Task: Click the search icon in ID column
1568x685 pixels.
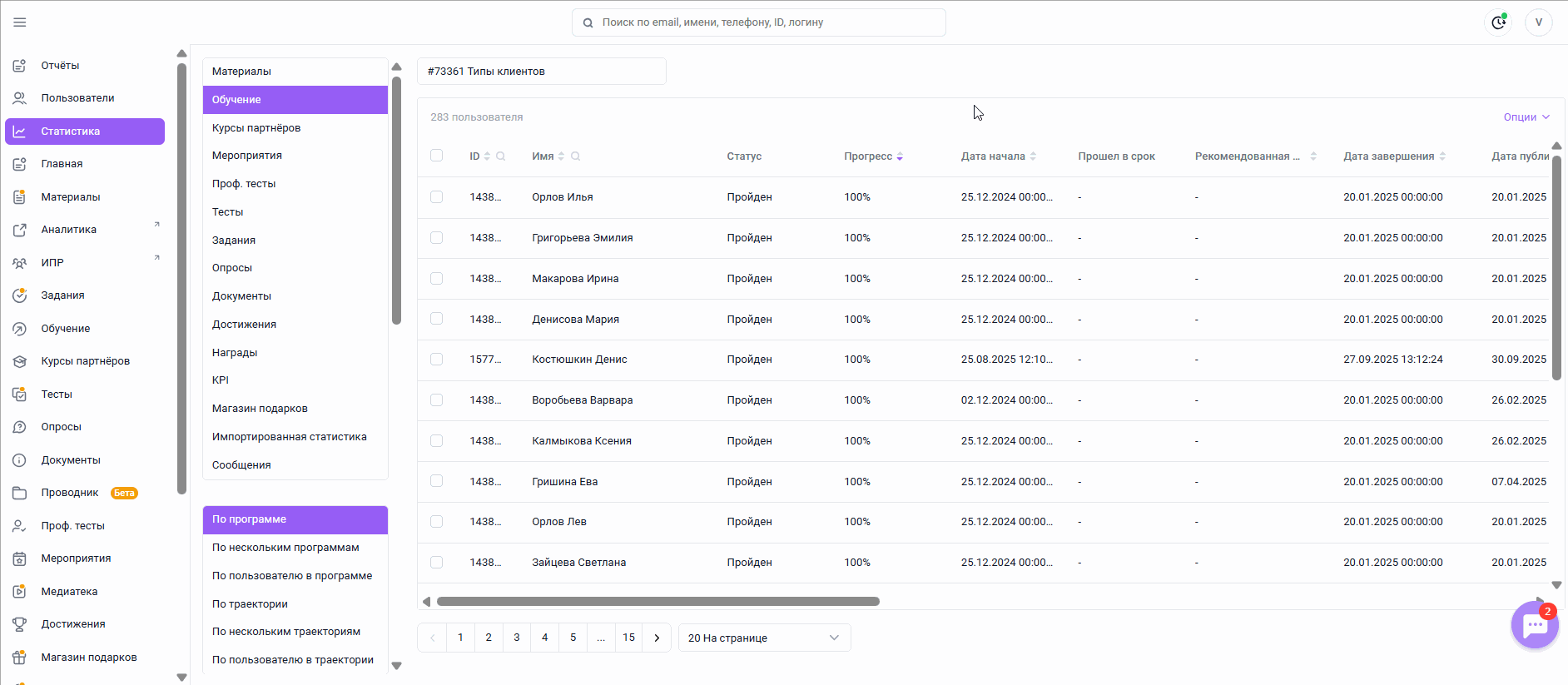Action: [501, 156]
